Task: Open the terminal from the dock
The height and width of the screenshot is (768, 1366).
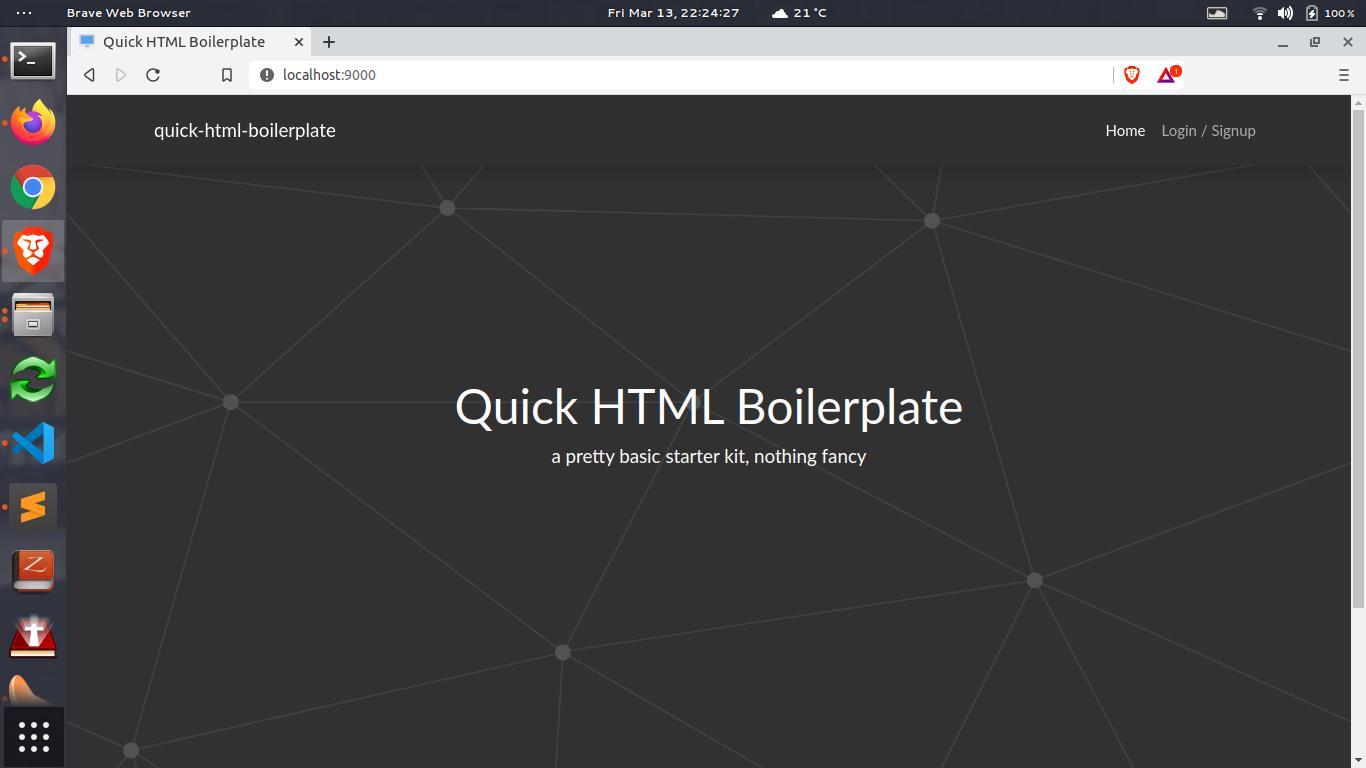Action: tap(33, 61)
